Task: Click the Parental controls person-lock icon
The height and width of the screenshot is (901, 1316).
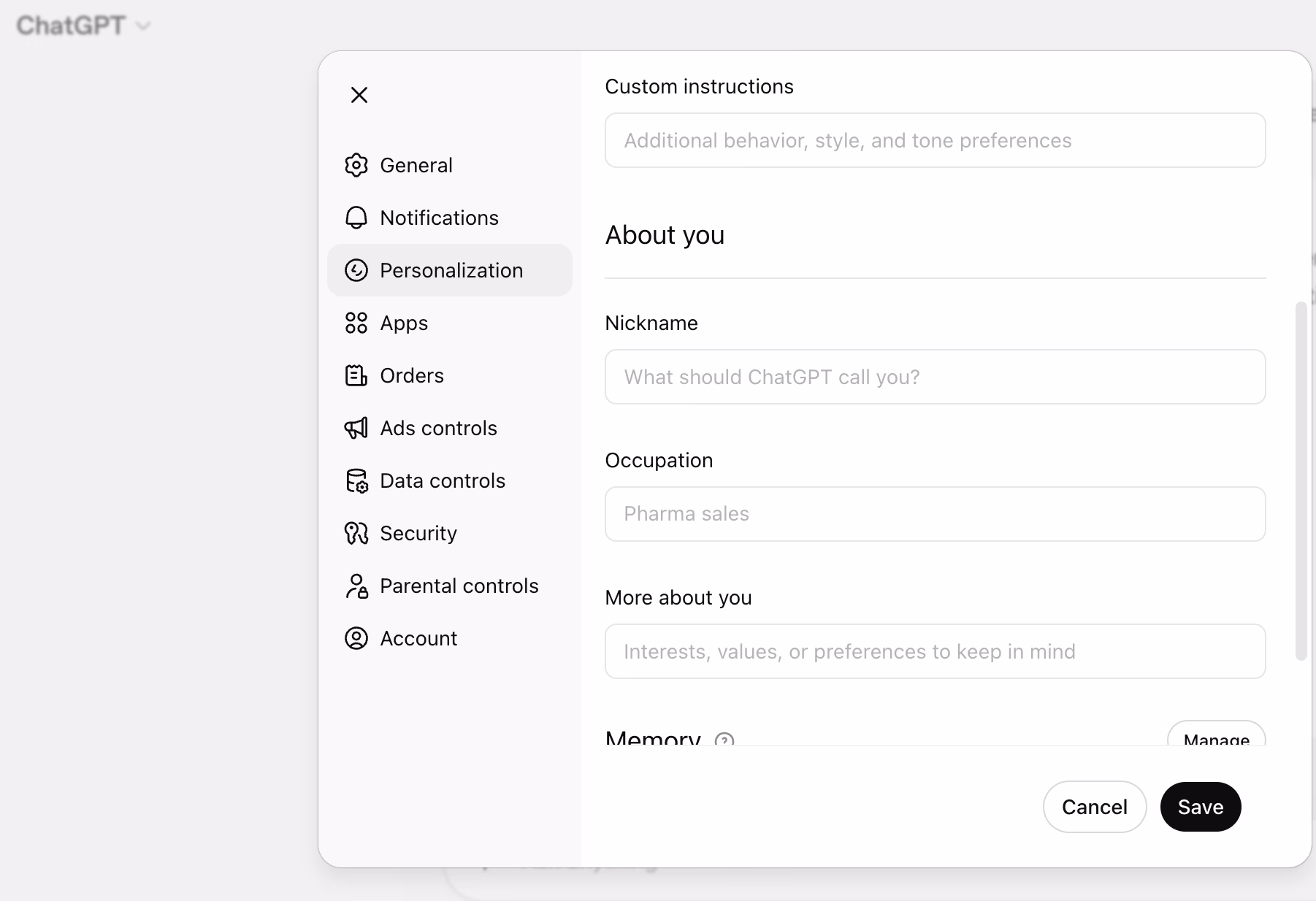Action: pyautogui.click(x=356, y=586)
